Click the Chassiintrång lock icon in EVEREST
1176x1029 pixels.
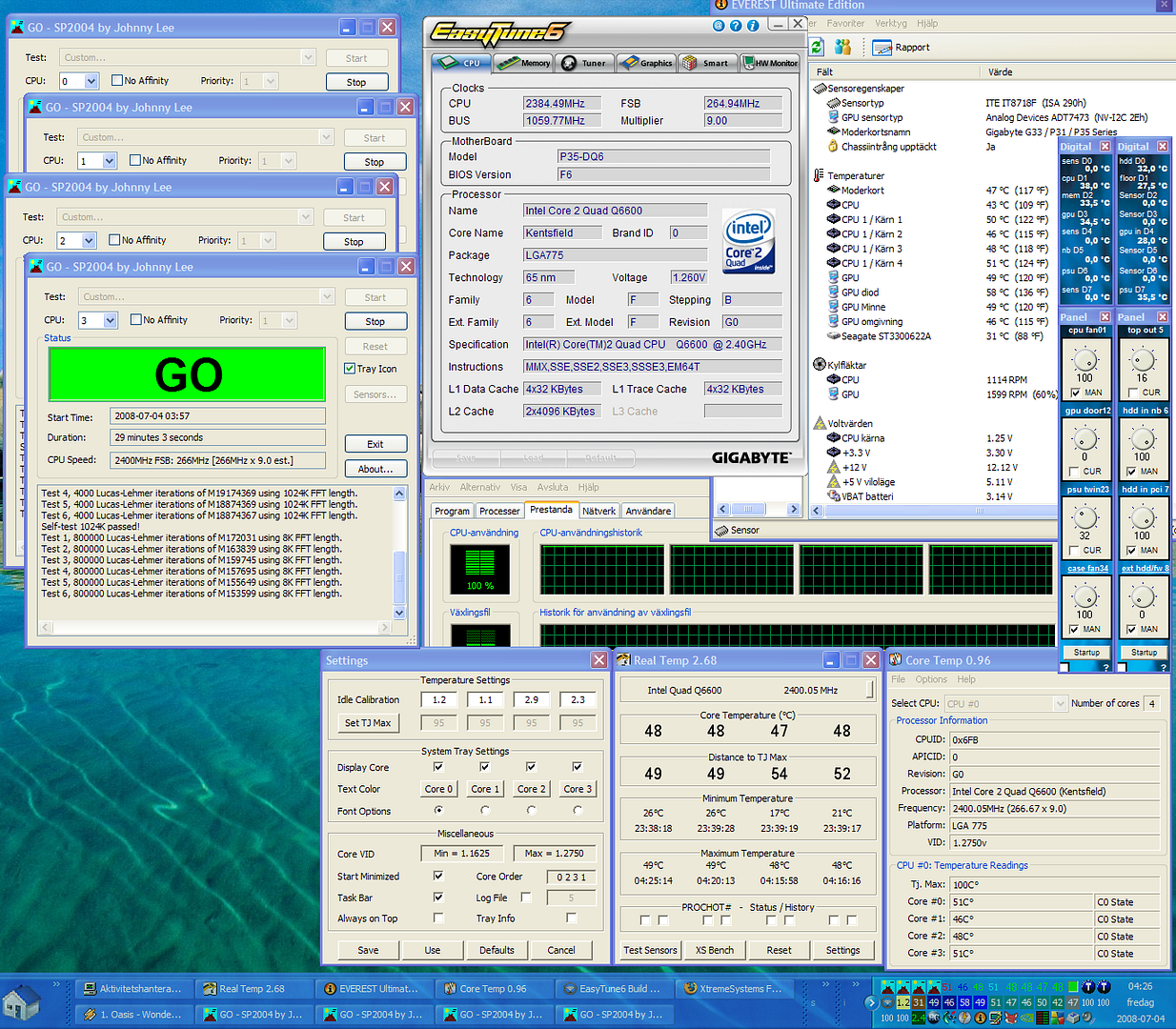pyautogui.click(x=834, y=147)
